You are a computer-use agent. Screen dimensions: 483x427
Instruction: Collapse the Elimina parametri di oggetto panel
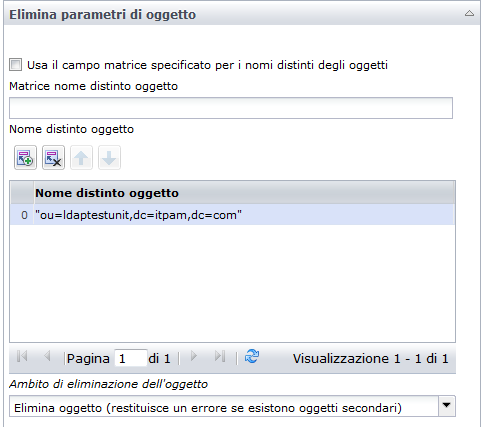pyautogui.click(x=469, y=14)
